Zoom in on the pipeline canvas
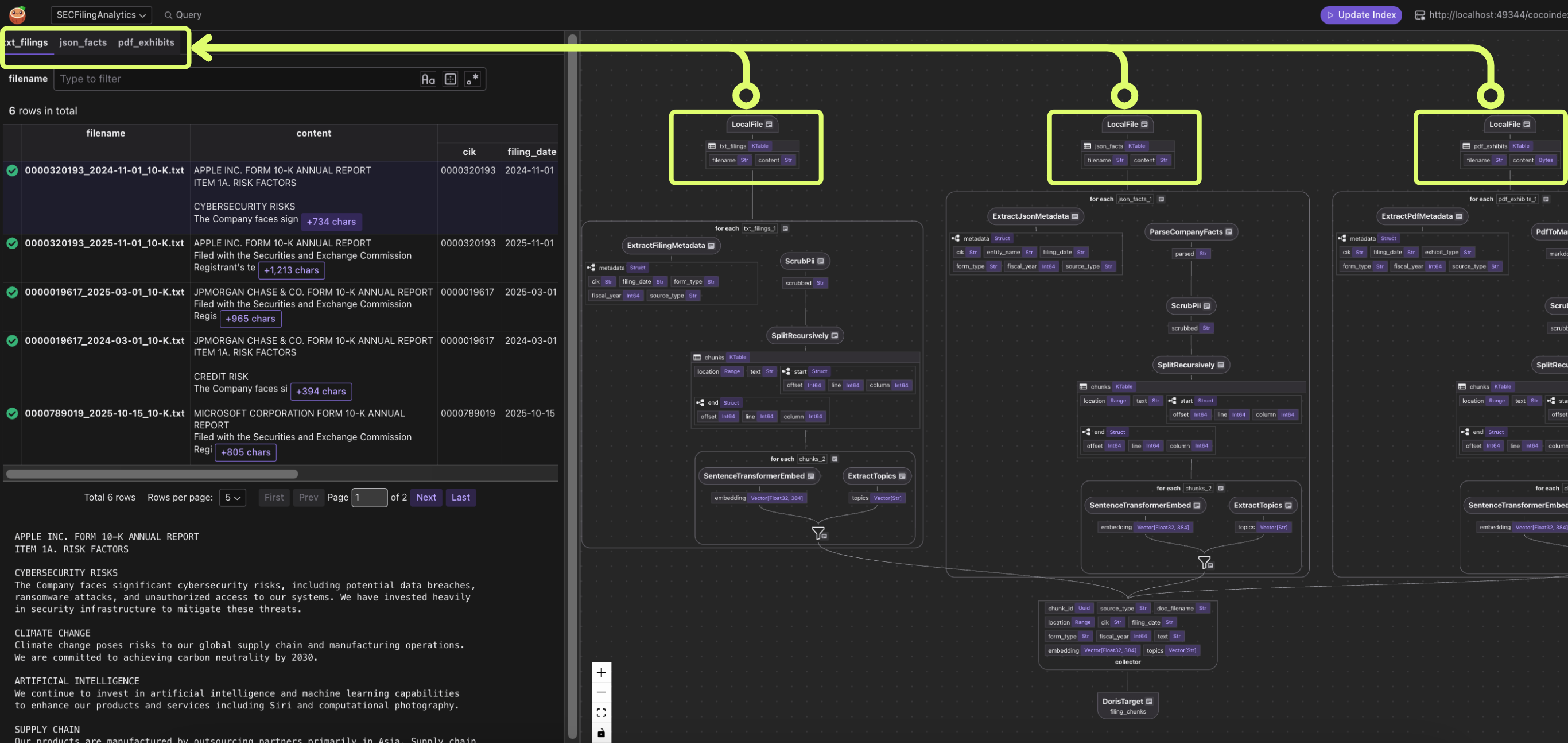This screenshot has height=744, width=1568. click(x=601, y=672)
